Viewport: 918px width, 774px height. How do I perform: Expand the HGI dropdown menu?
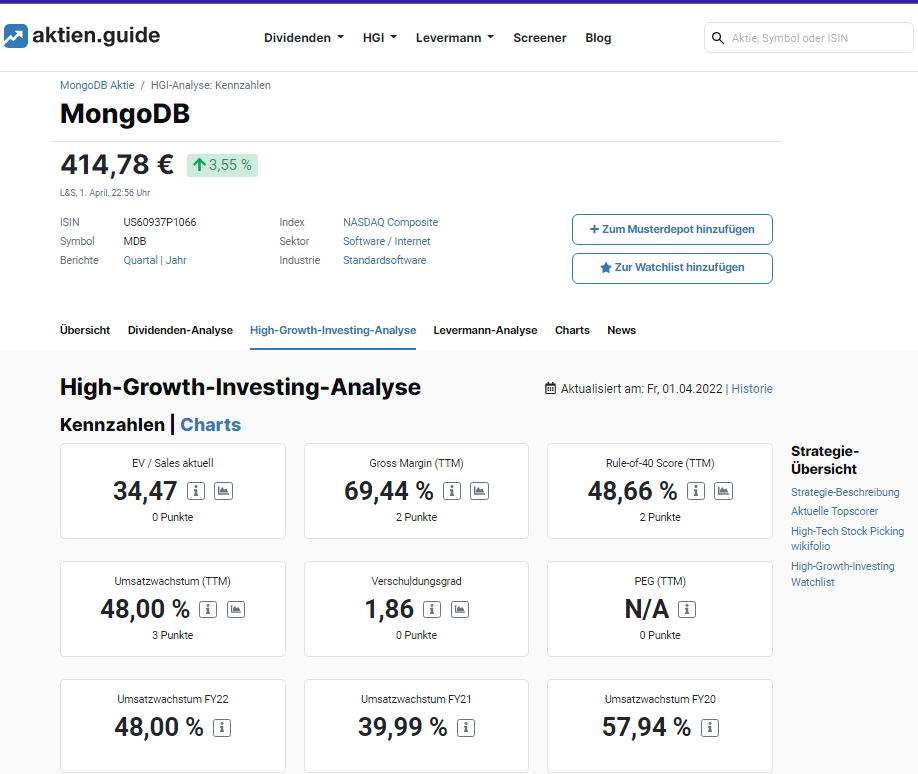pos(380,38)
